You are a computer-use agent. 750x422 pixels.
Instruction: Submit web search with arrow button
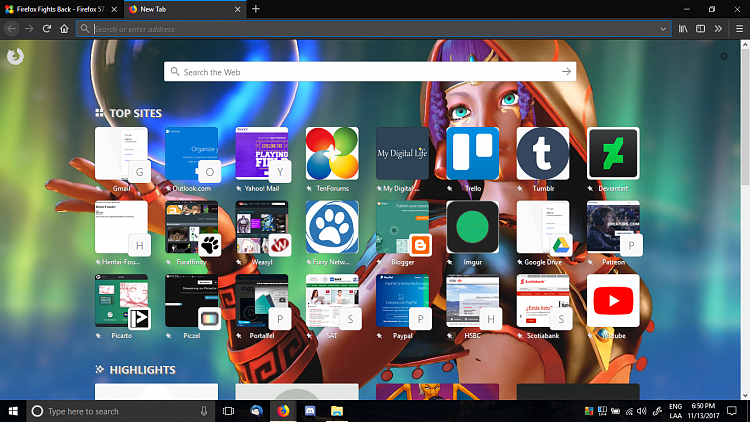(x=566, y=72)
